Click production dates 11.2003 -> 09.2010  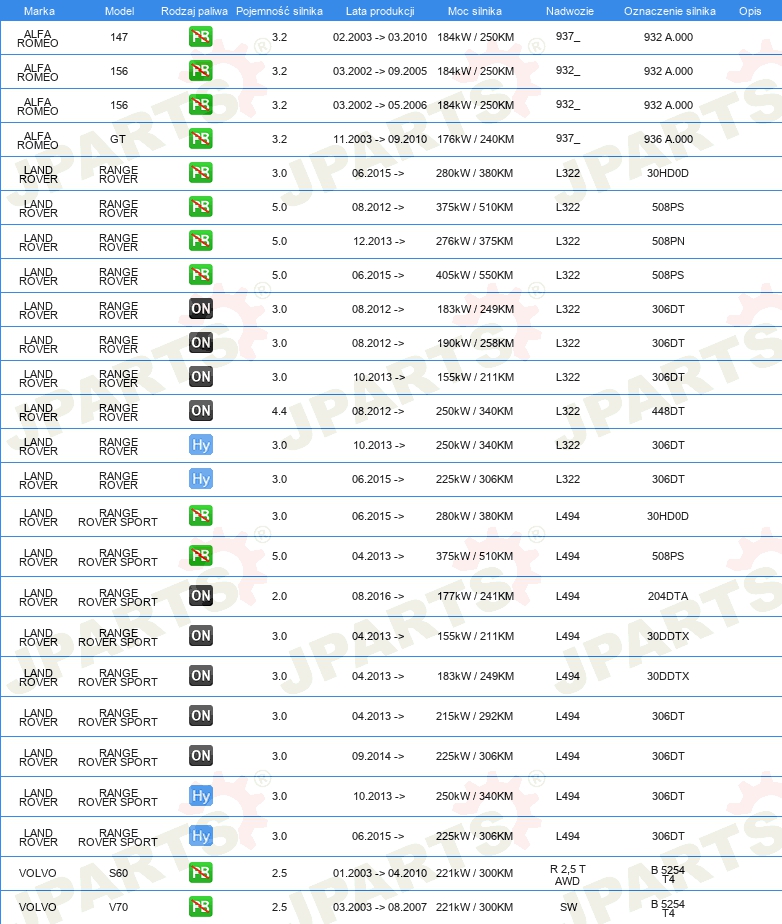pyautogui.click(x=380, y=139)
